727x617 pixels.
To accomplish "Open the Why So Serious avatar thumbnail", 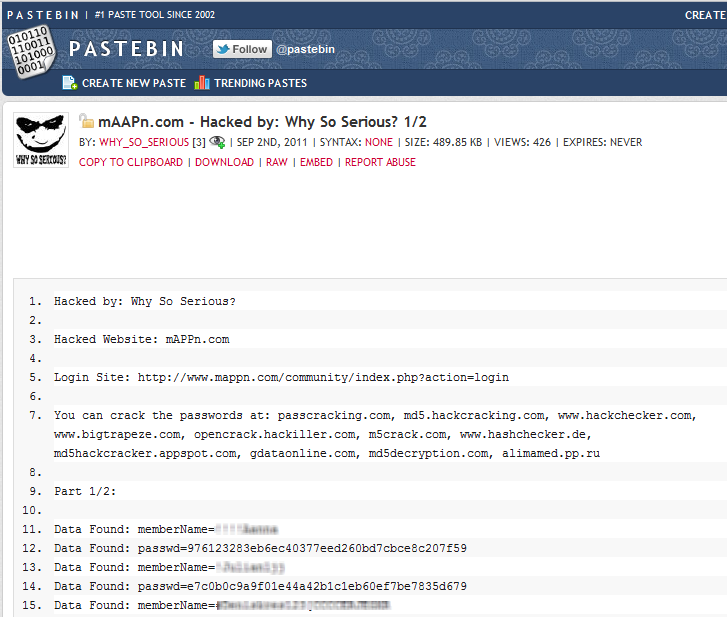I will click(x=41, y=140).
